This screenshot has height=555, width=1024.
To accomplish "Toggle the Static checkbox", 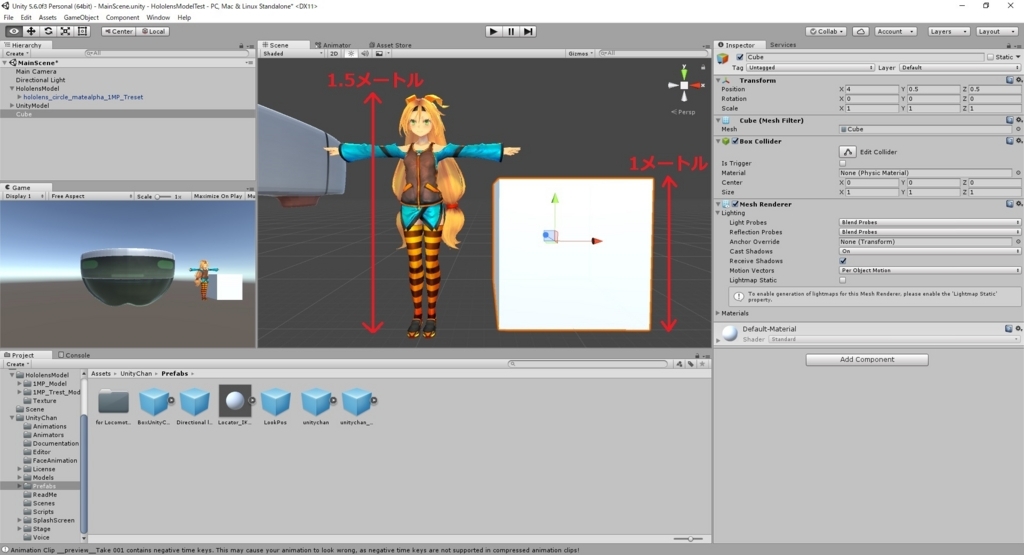I will 990,57.
